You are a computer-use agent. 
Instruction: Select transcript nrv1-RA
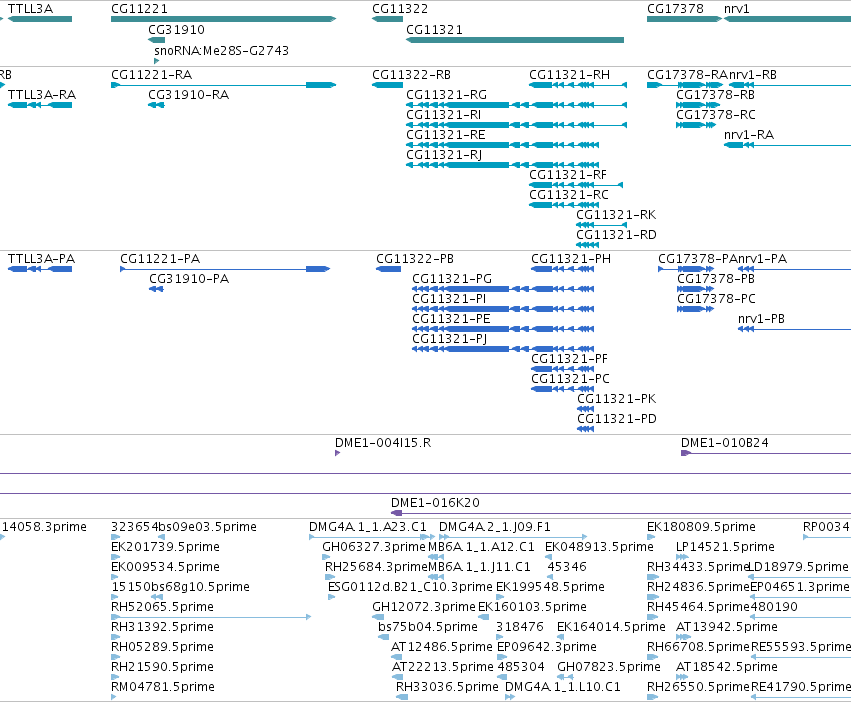(x=749, y=135)
